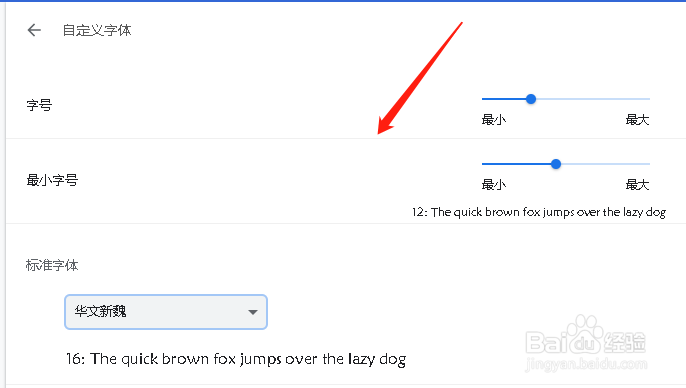686x388 pixels.
Task: Select the 最小字号 row label
Action: point(52,180)
